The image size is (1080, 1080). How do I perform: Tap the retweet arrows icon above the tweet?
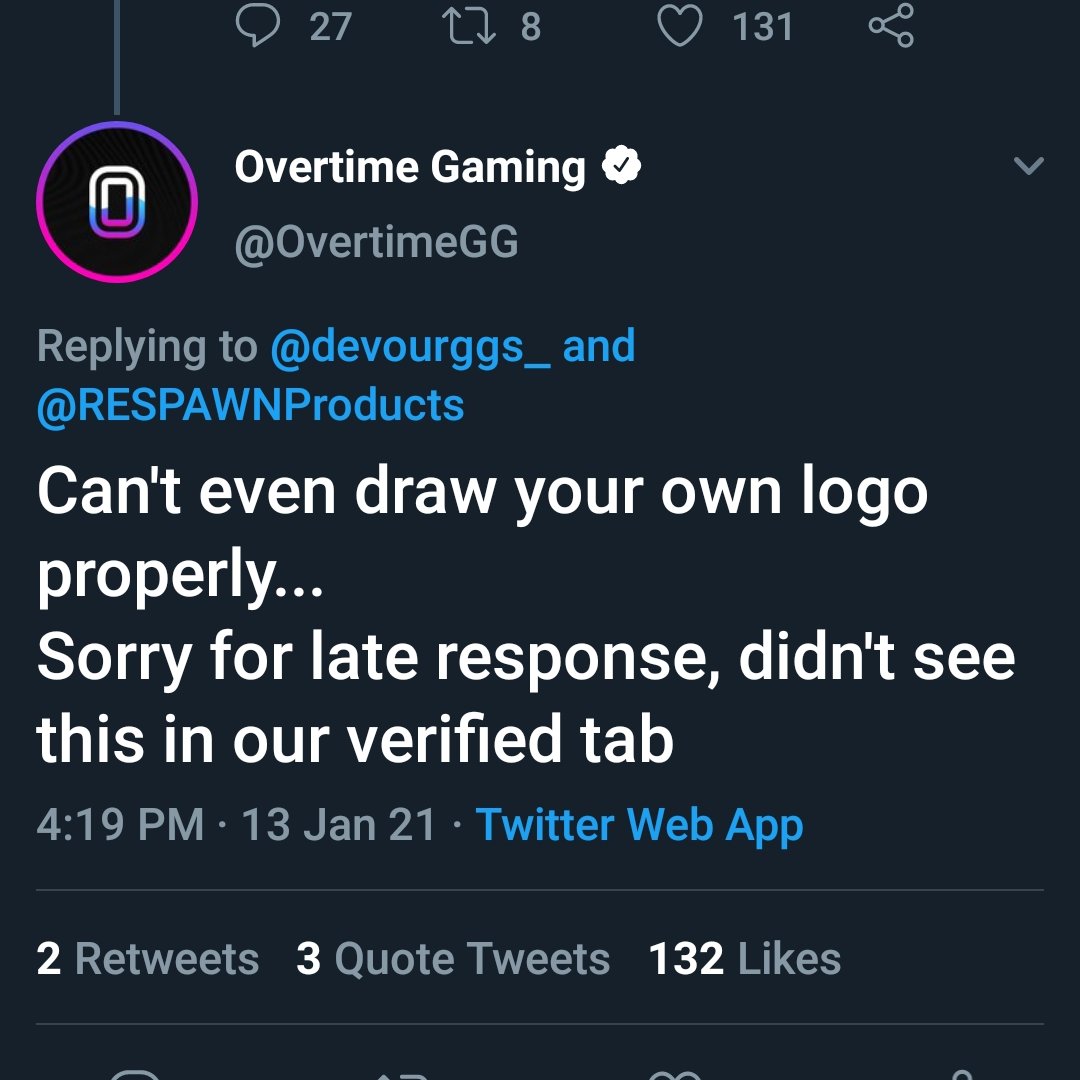tap(470, 26)
